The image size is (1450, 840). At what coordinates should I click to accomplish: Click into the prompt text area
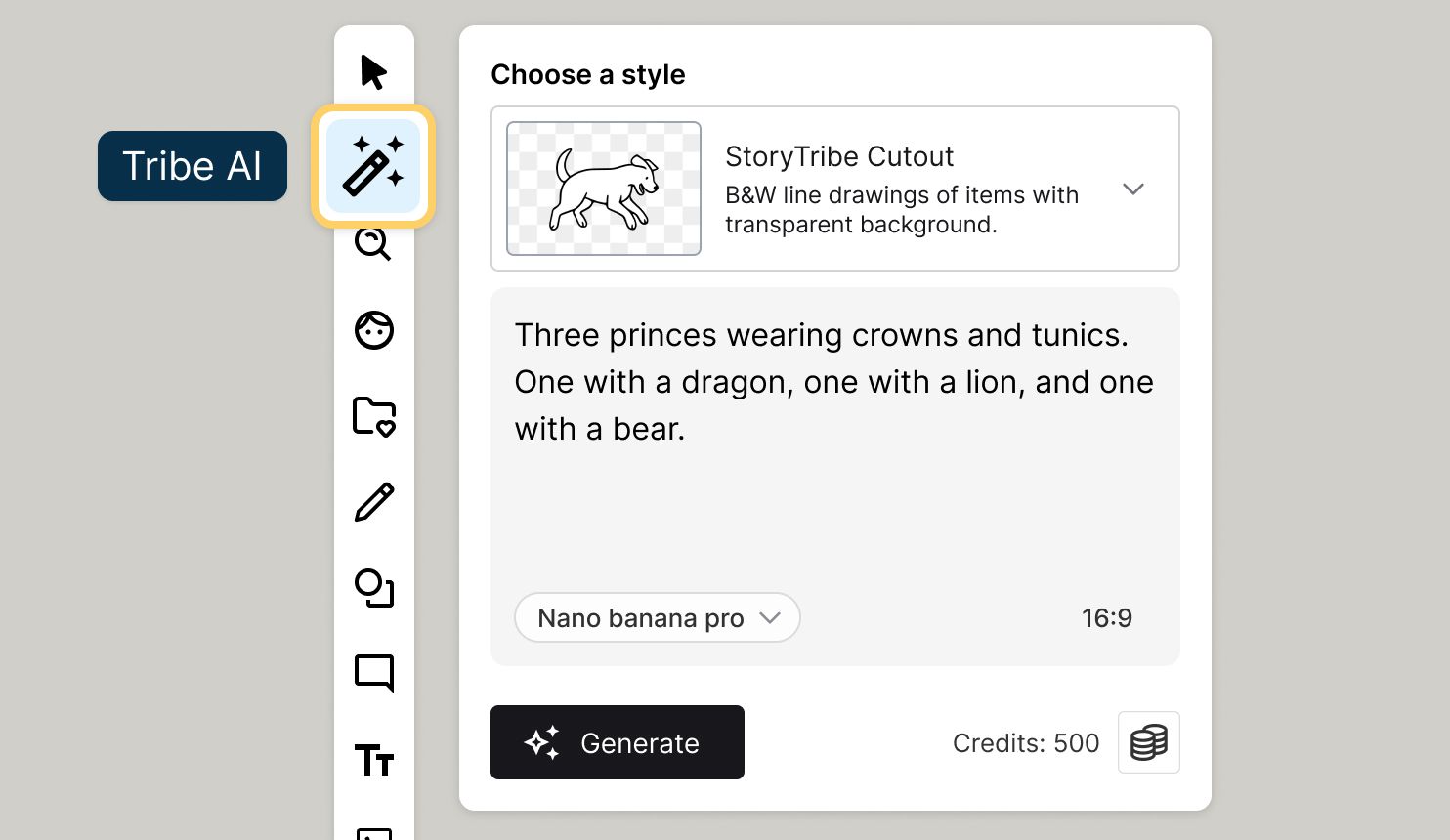pyautogui.click(x=834, y=488)
